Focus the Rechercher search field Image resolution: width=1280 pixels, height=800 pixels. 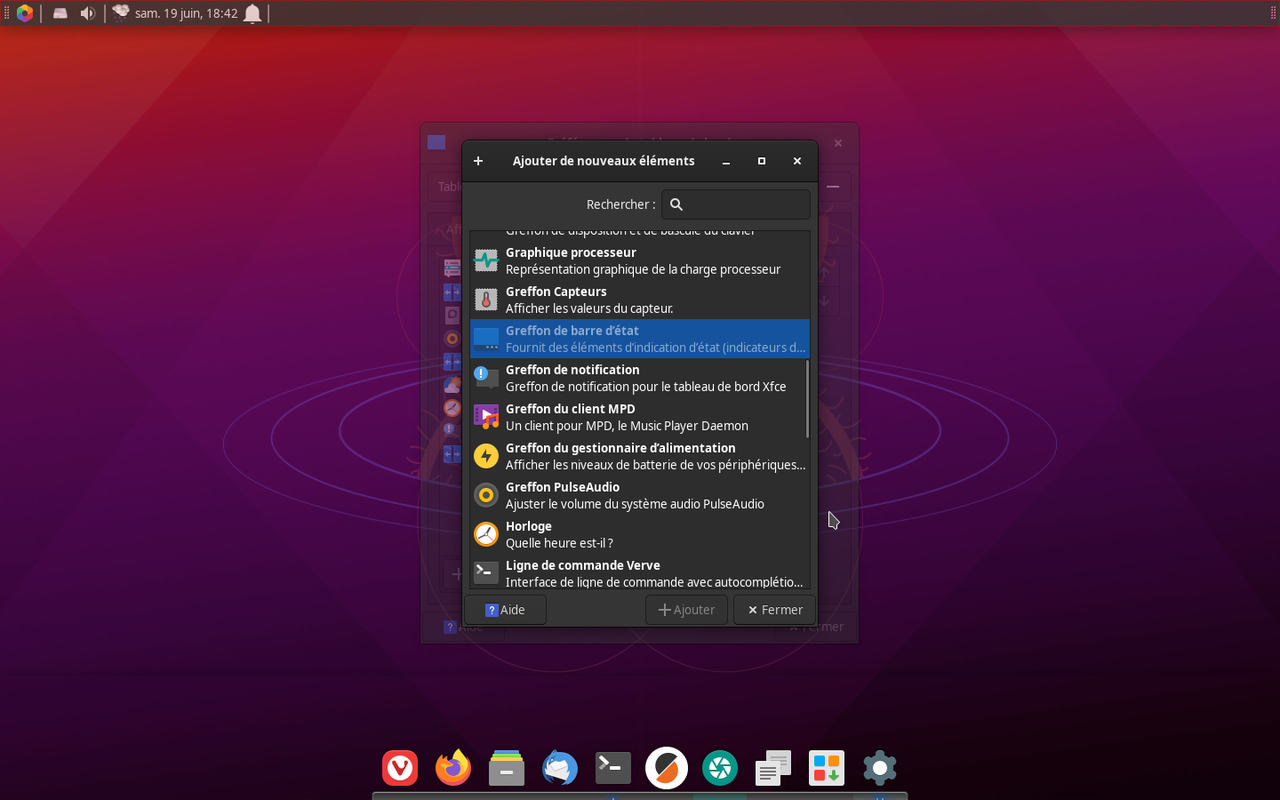(x=736, y=204)
